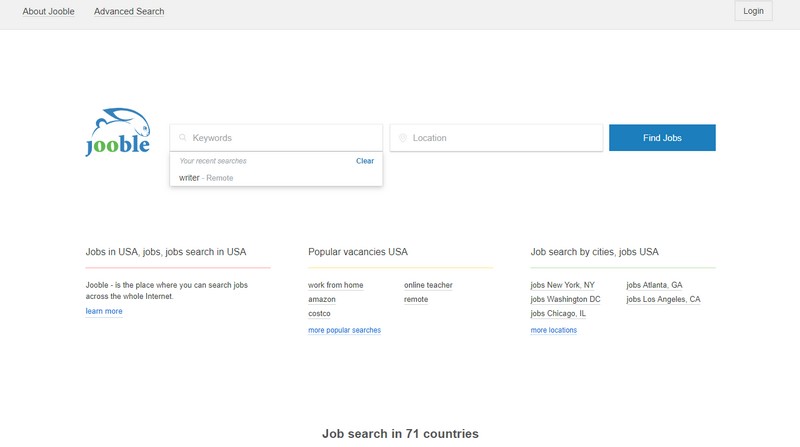Focus the Keywords input field
Screen dimensions: 800x447
(276, 138)
